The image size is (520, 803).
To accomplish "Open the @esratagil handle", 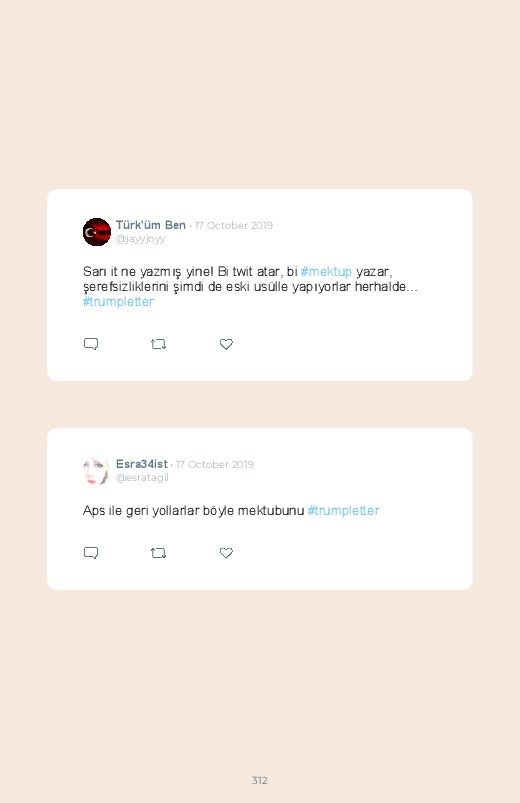I will 142,478.
